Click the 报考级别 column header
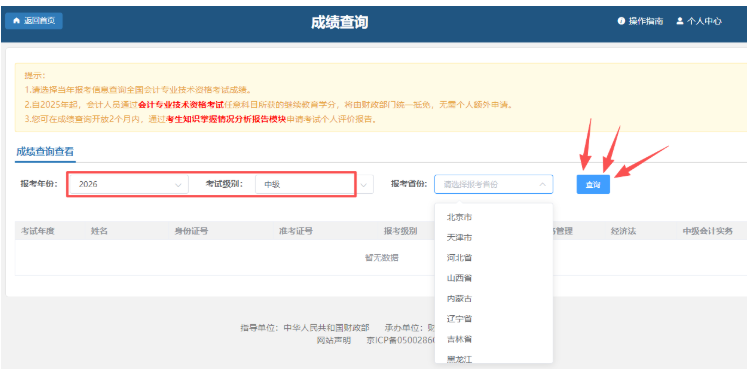Image resolution: width=749 pixels, height=380 pixels. point(400,231)
